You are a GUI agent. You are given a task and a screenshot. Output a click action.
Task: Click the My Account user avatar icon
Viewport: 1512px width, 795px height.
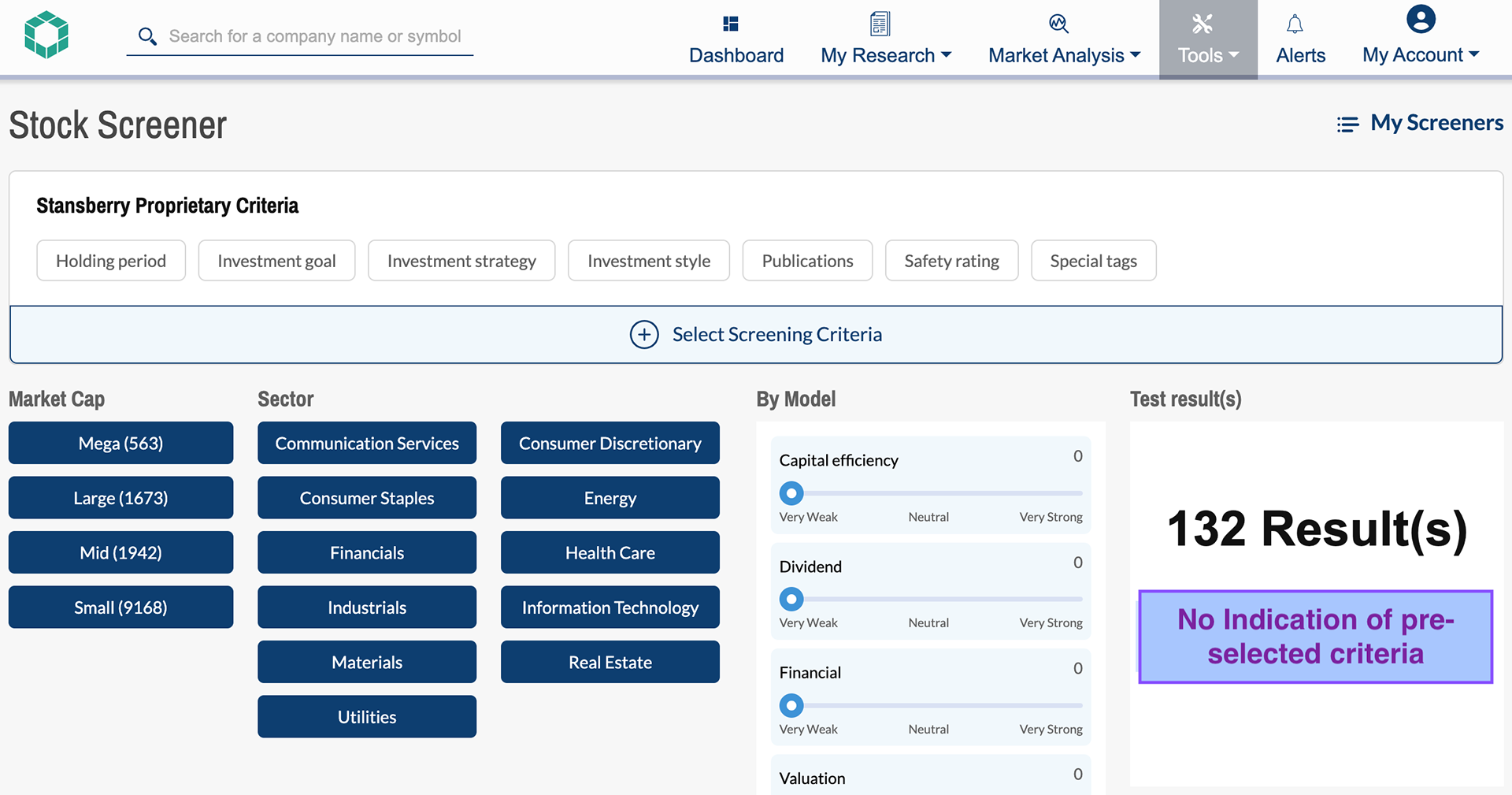(x=1421, y=19)
